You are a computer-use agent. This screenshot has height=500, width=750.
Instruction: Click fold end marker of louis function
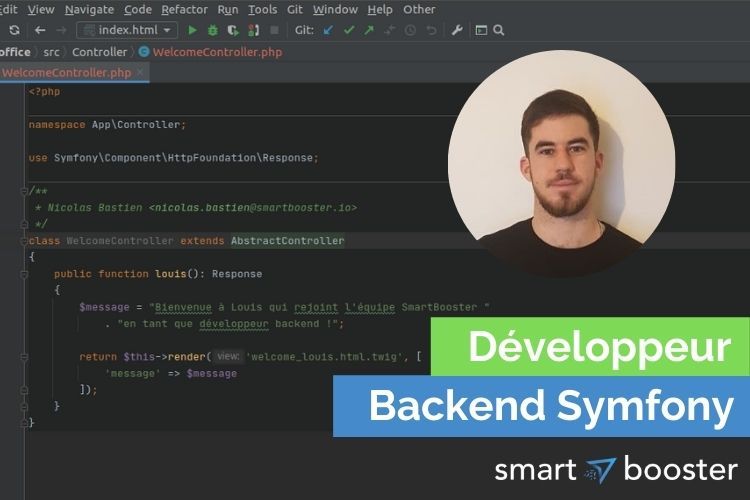[24, 407]
